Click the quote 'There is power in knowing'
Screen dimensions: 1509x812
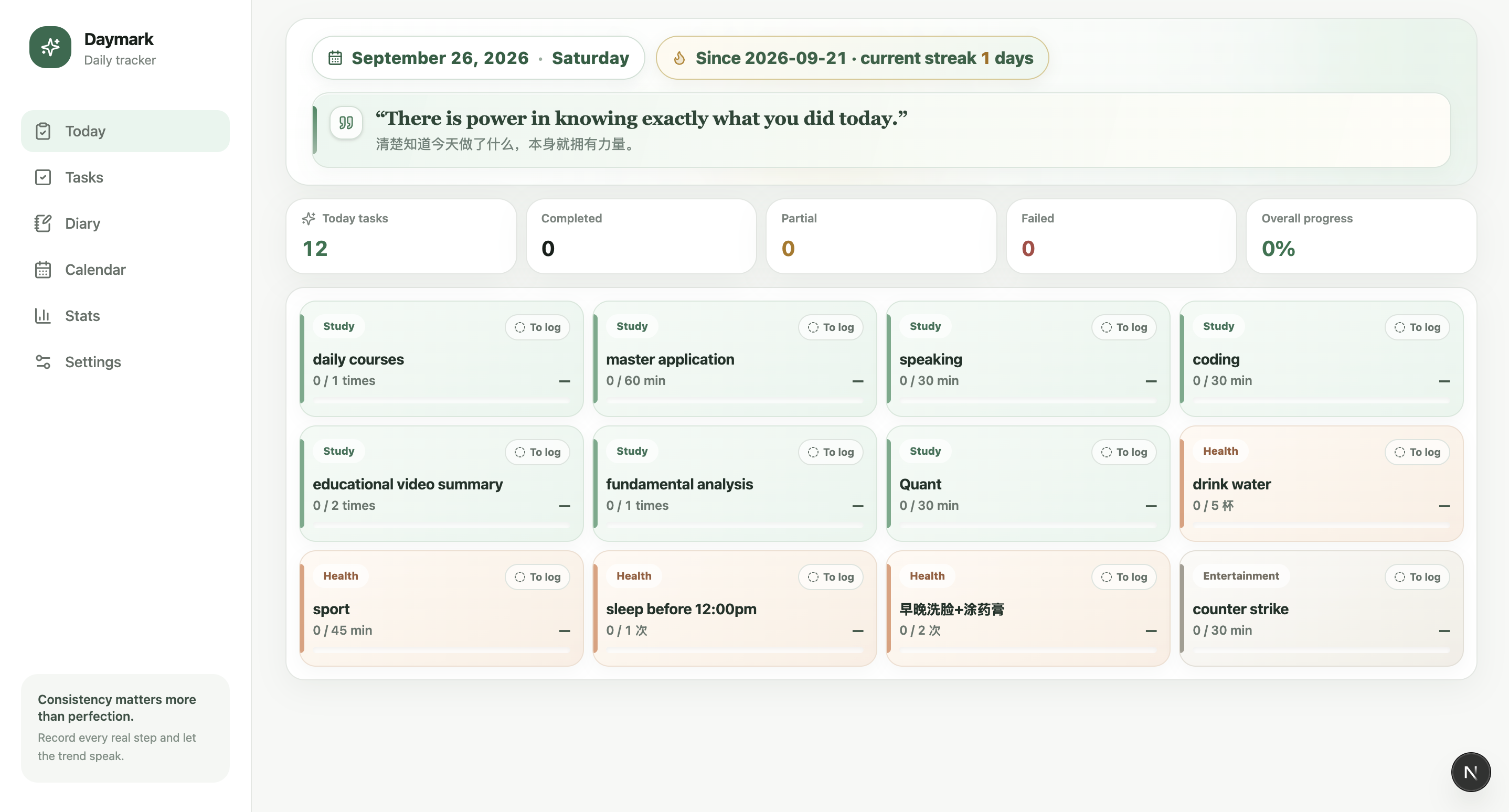pyautogui.click(x=642, y=118)
